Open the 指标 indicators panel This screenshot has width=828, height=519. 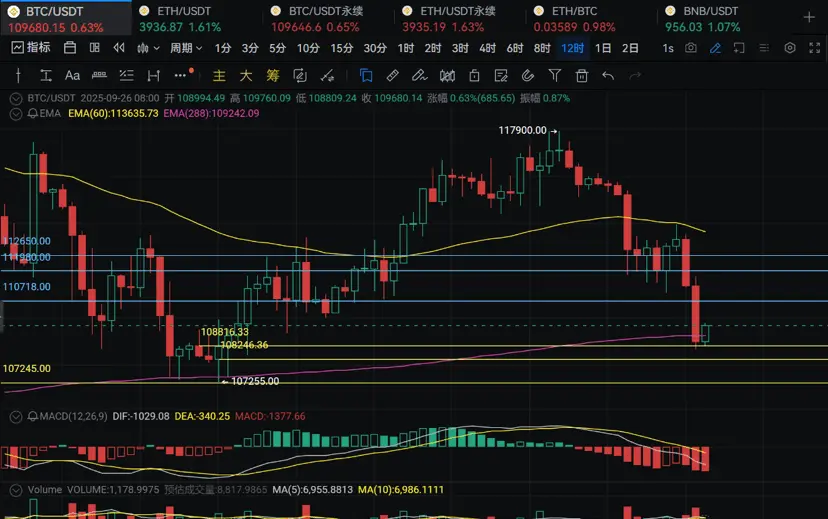31,48
